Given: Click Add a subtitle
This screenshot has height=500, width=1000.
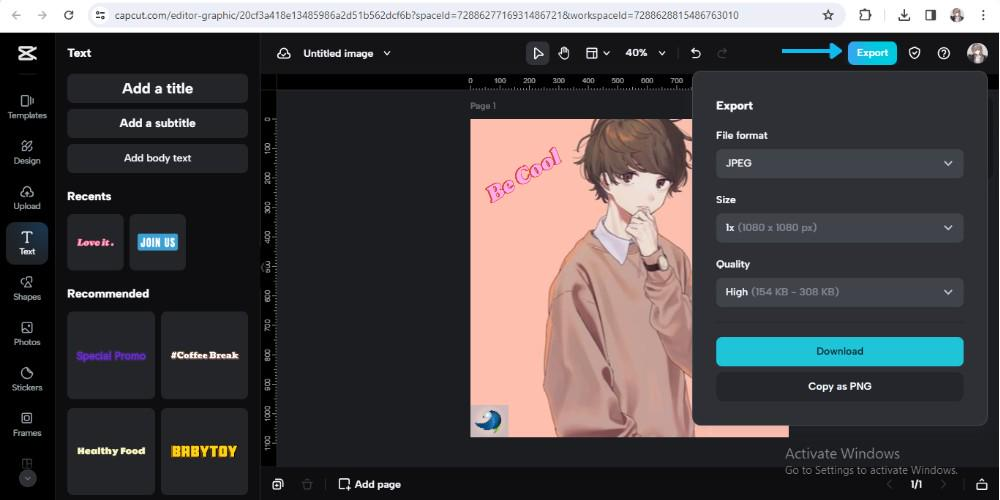Looking at the screenshot, I should point(158,123).
